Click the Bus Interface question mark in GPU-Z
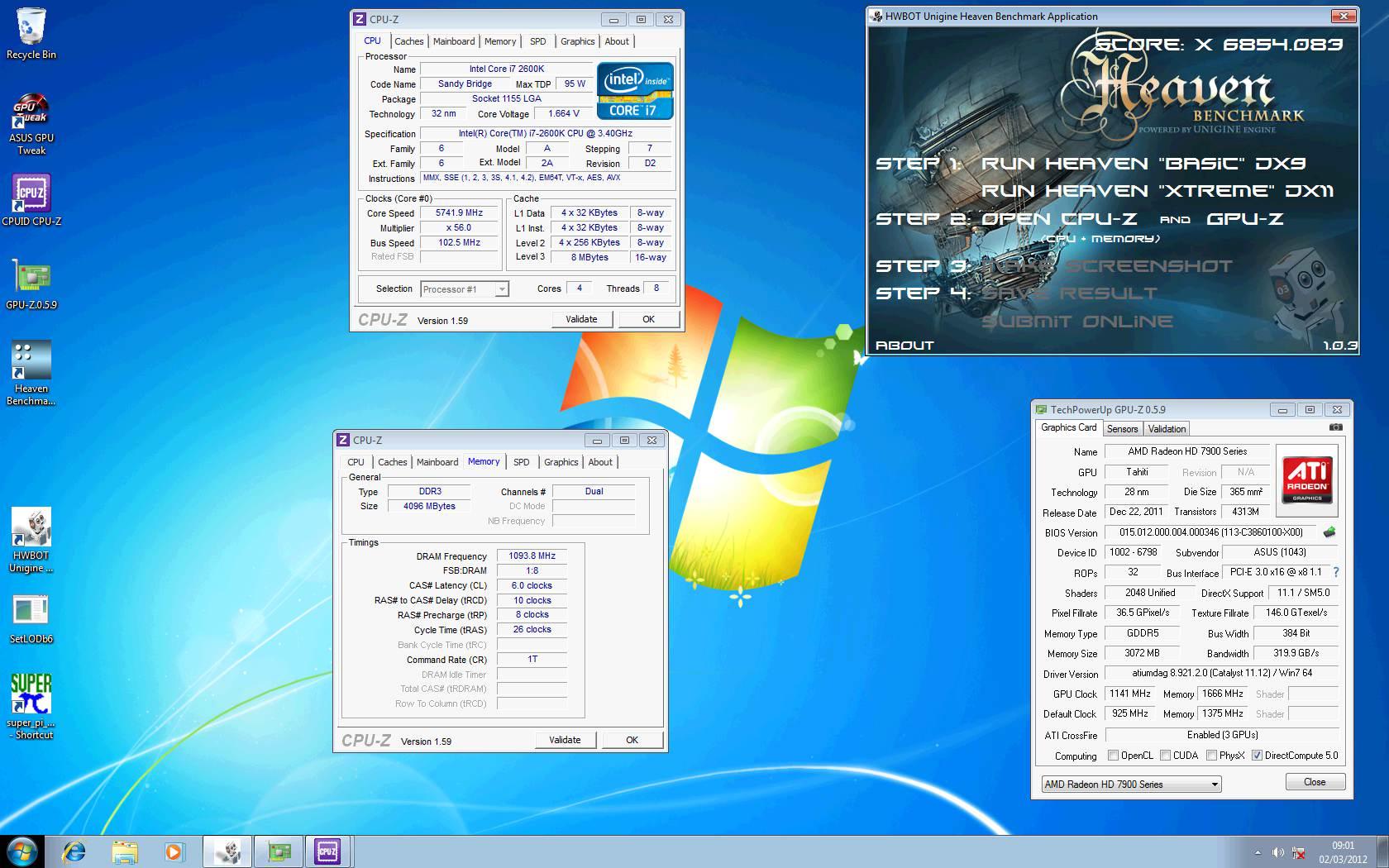The height and width of the screenshot is (868, 1389). (x=1336, y=572)
